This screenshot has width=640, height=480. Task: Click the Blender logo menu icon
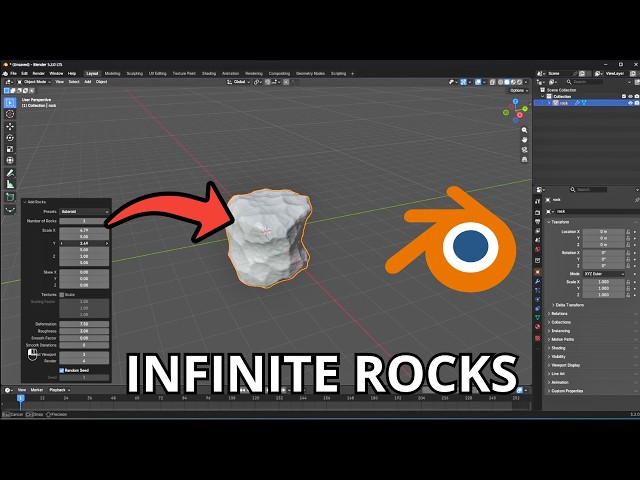[x=5, y=73]
